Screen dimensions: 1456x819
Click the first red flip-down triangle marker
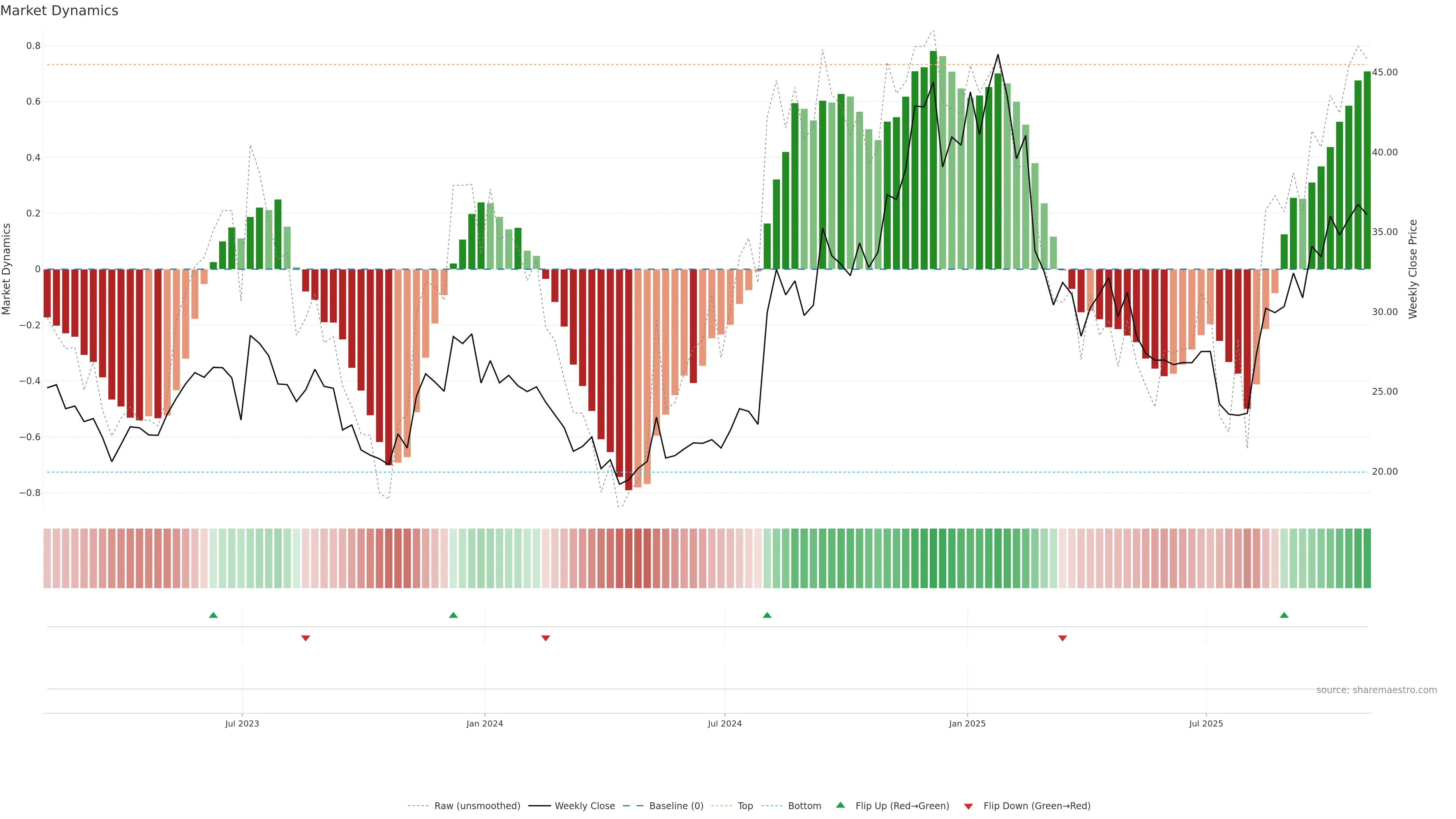[306, 638]
